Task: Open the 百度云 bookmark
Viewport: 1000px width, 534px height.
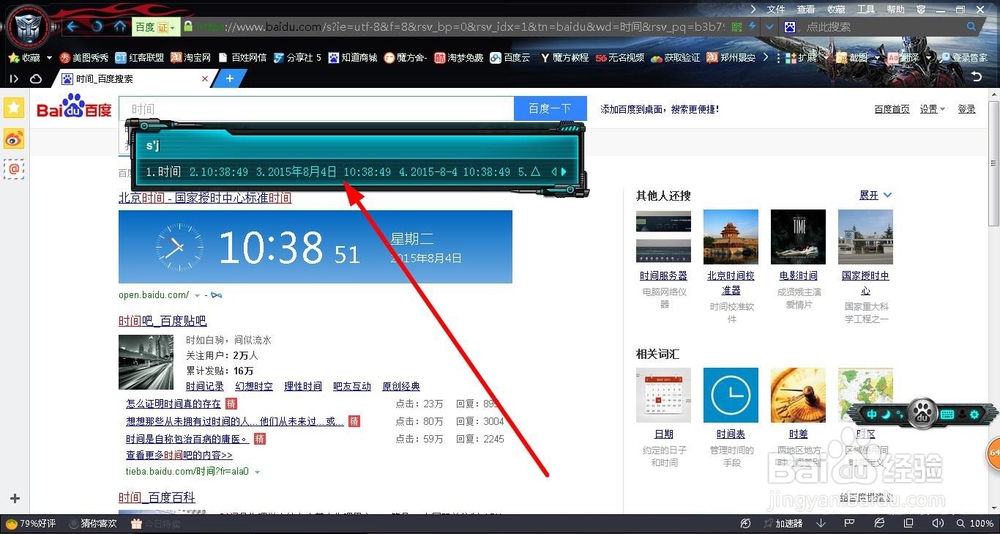Action: pyautogui.click(x=510, y=57)
